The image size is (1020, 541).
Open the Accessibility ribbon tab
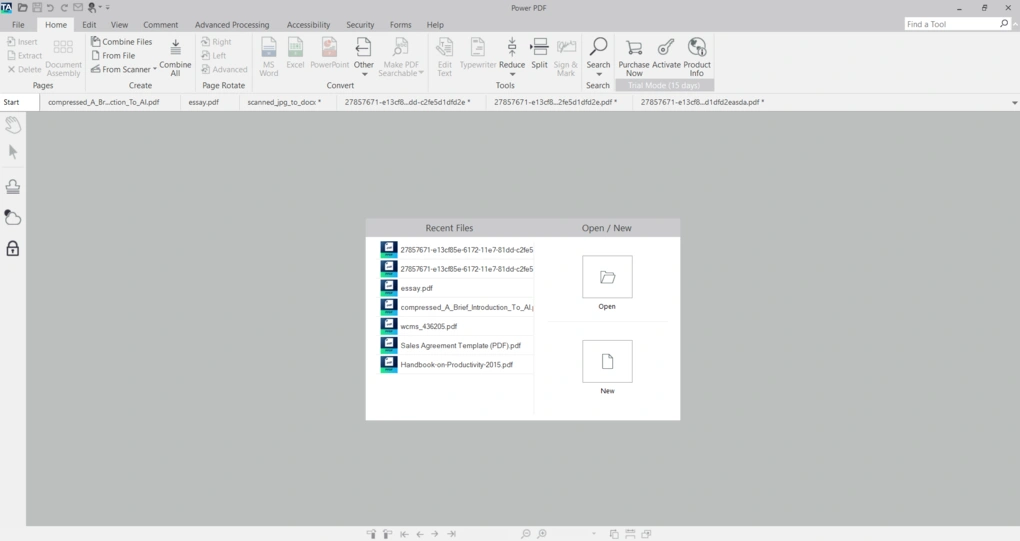(308, 25)
